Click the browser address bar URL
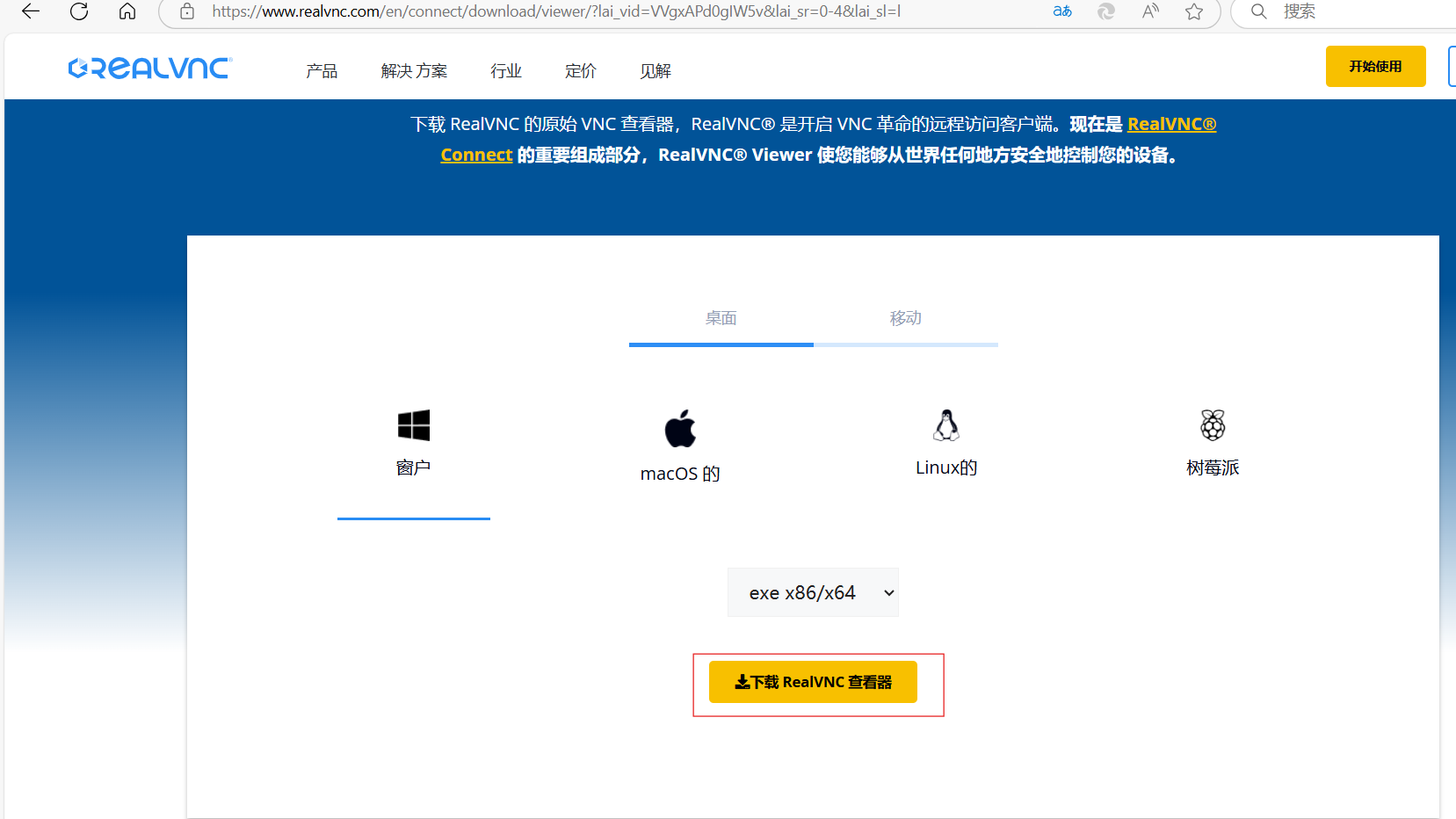This screenshot has width=1456, height=819. [x=556, y=11]
